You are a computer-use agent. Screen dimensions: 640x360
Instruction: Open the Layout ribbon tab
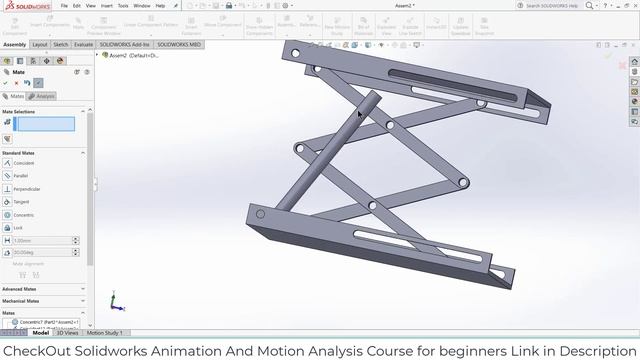40,44
